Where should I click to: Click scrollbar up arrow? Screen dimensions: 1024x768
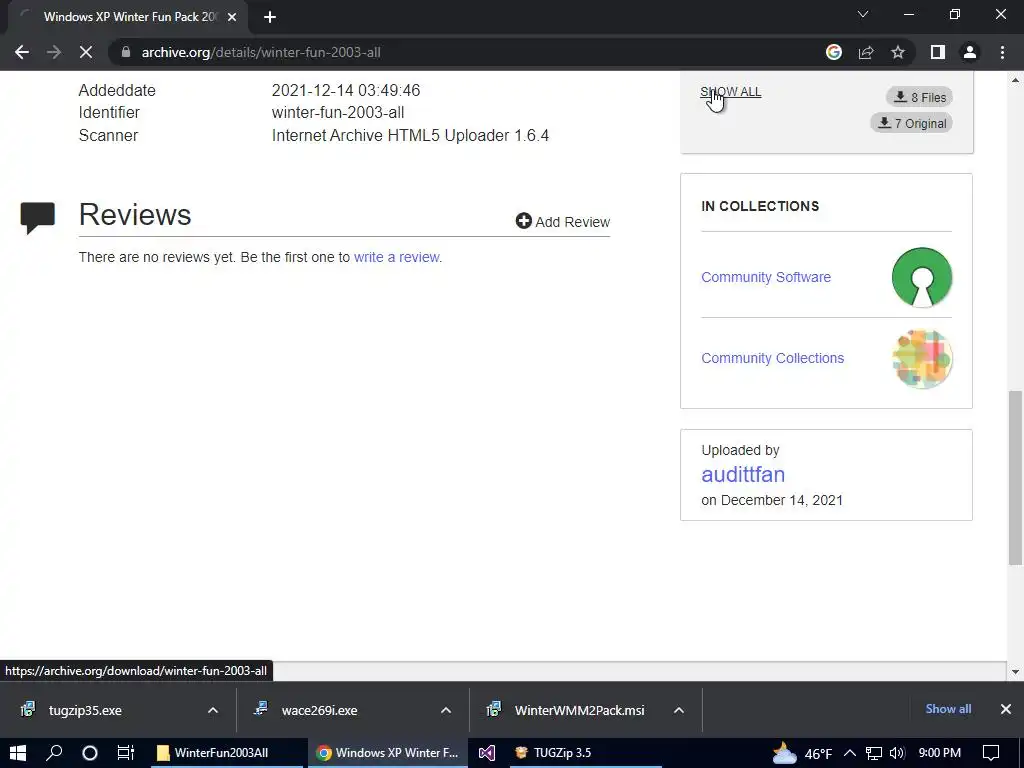click(1016, 80)
